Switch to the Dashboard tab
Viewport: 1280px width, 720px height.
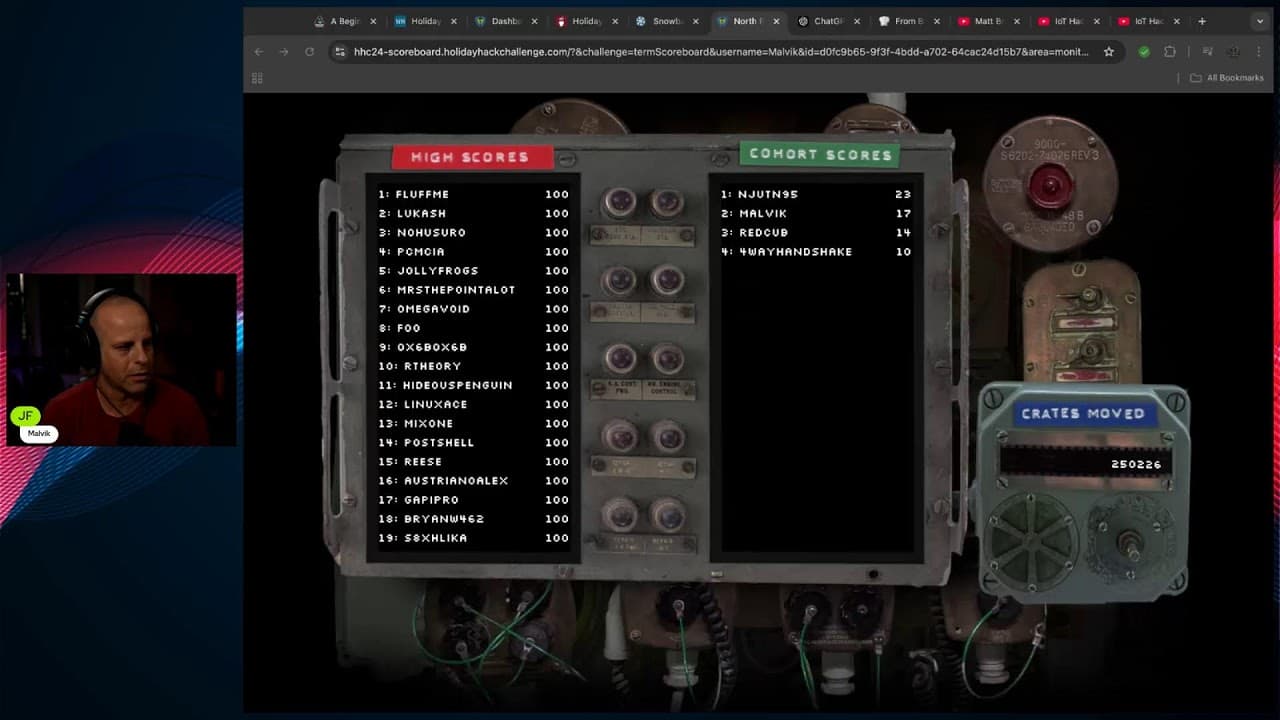click(499, 21)
